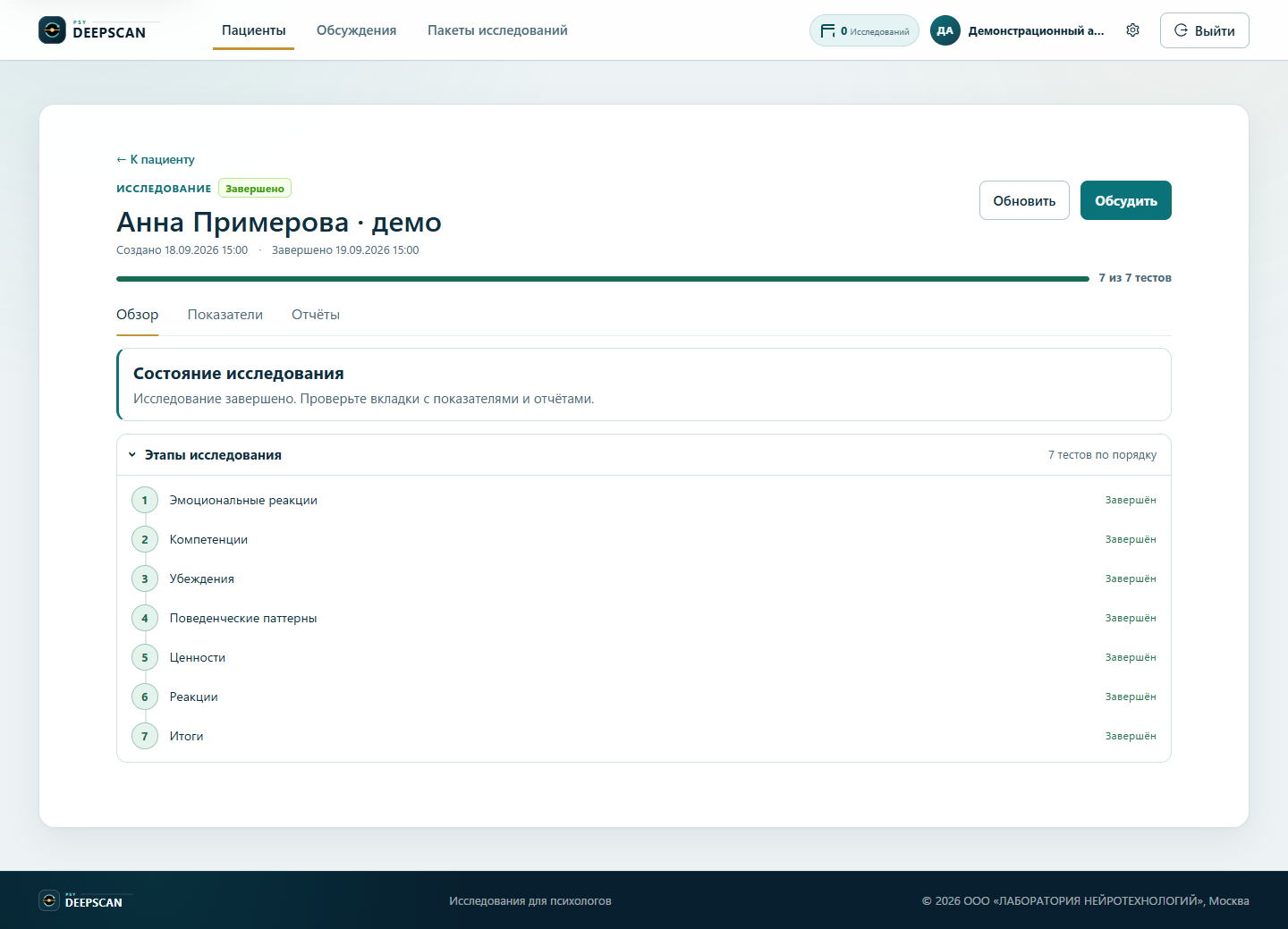Screen dimensions: 1288x929
Task: Switch to the Отчёты tab
Action: [x=316, y=315]
